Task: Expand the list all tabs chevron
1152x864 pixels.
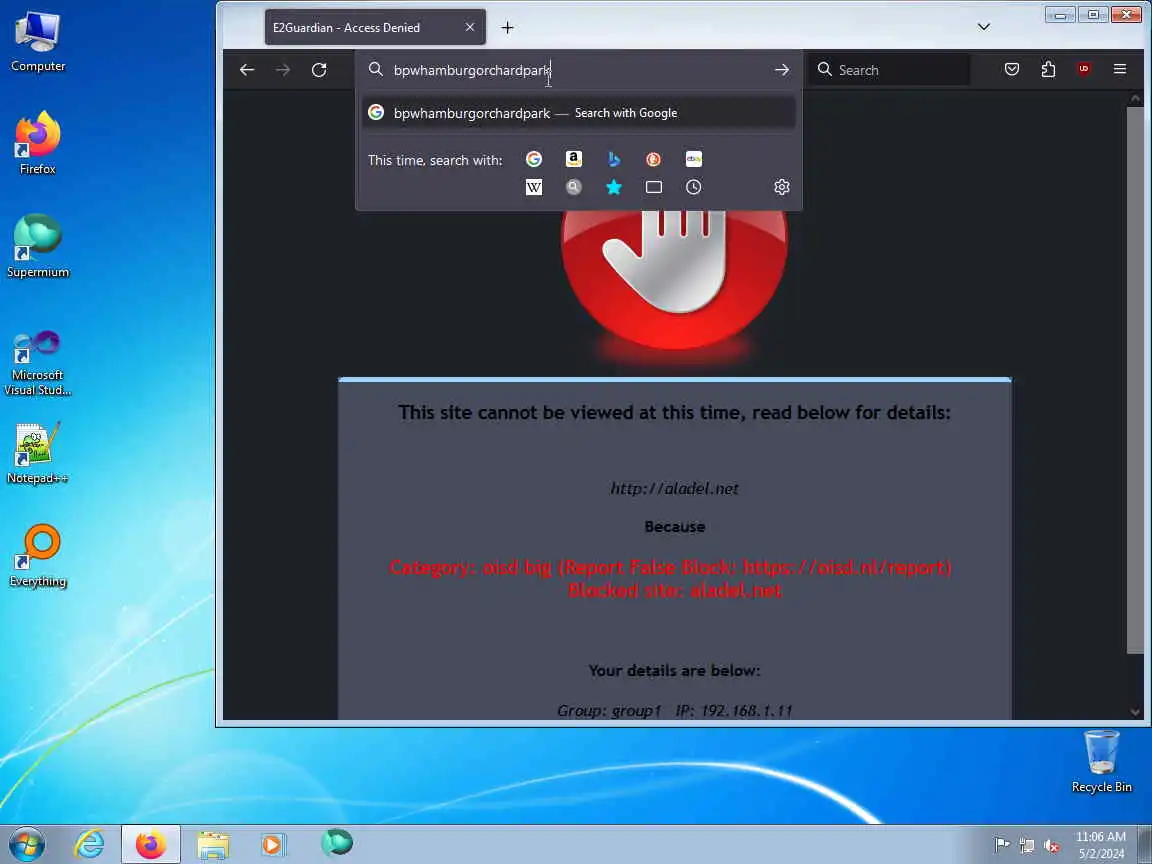Action: point(984,27)
